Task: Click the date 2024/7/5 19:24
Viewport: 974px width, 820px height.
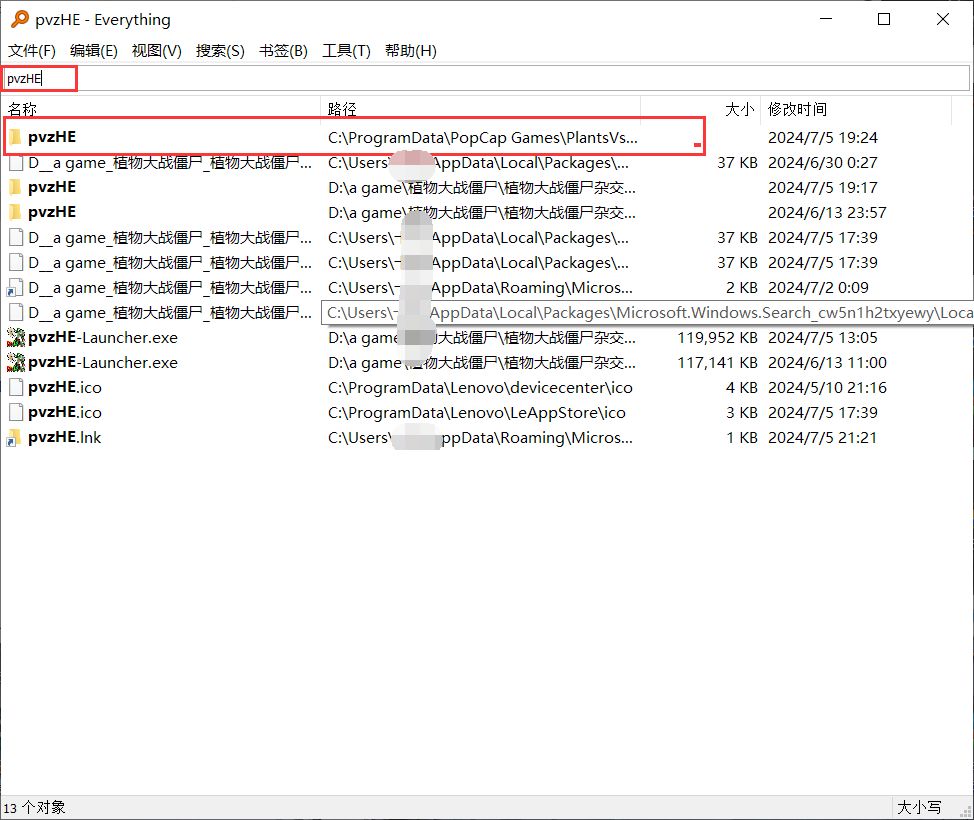Action: pyautogui.click(x=823, y=137)
